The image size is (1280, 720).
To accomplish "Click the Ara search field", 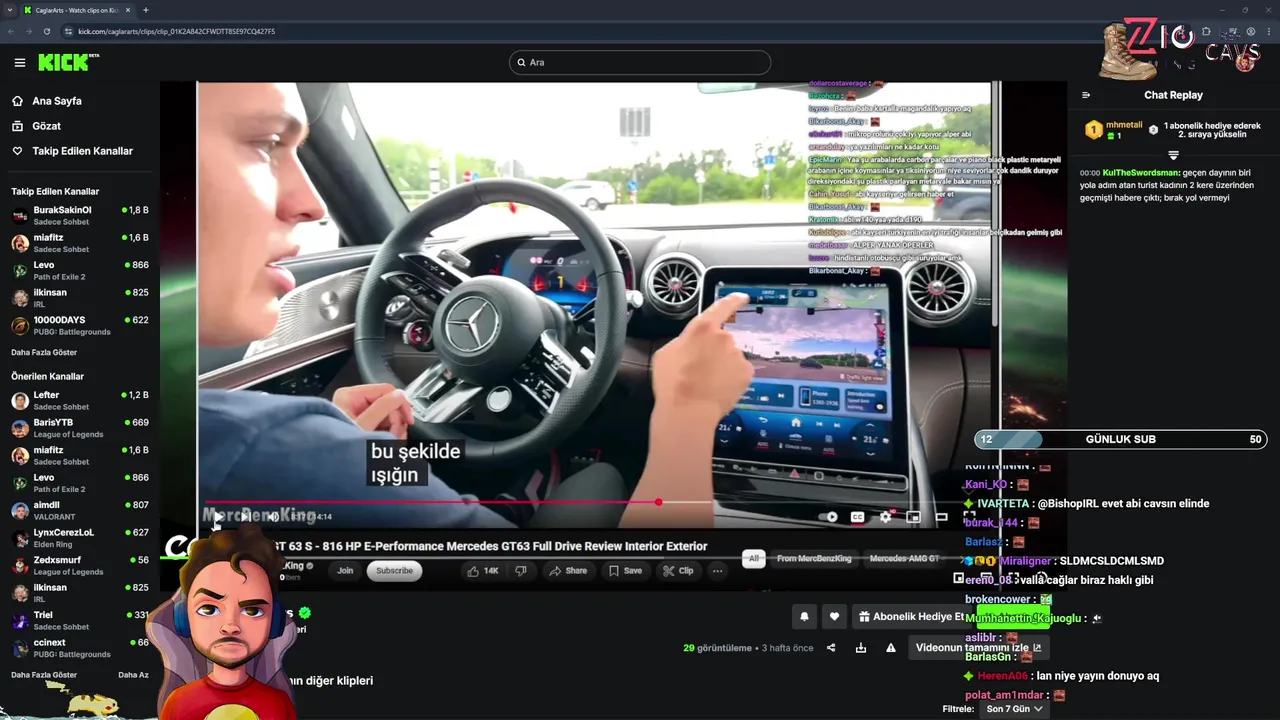I will point(640,62).
